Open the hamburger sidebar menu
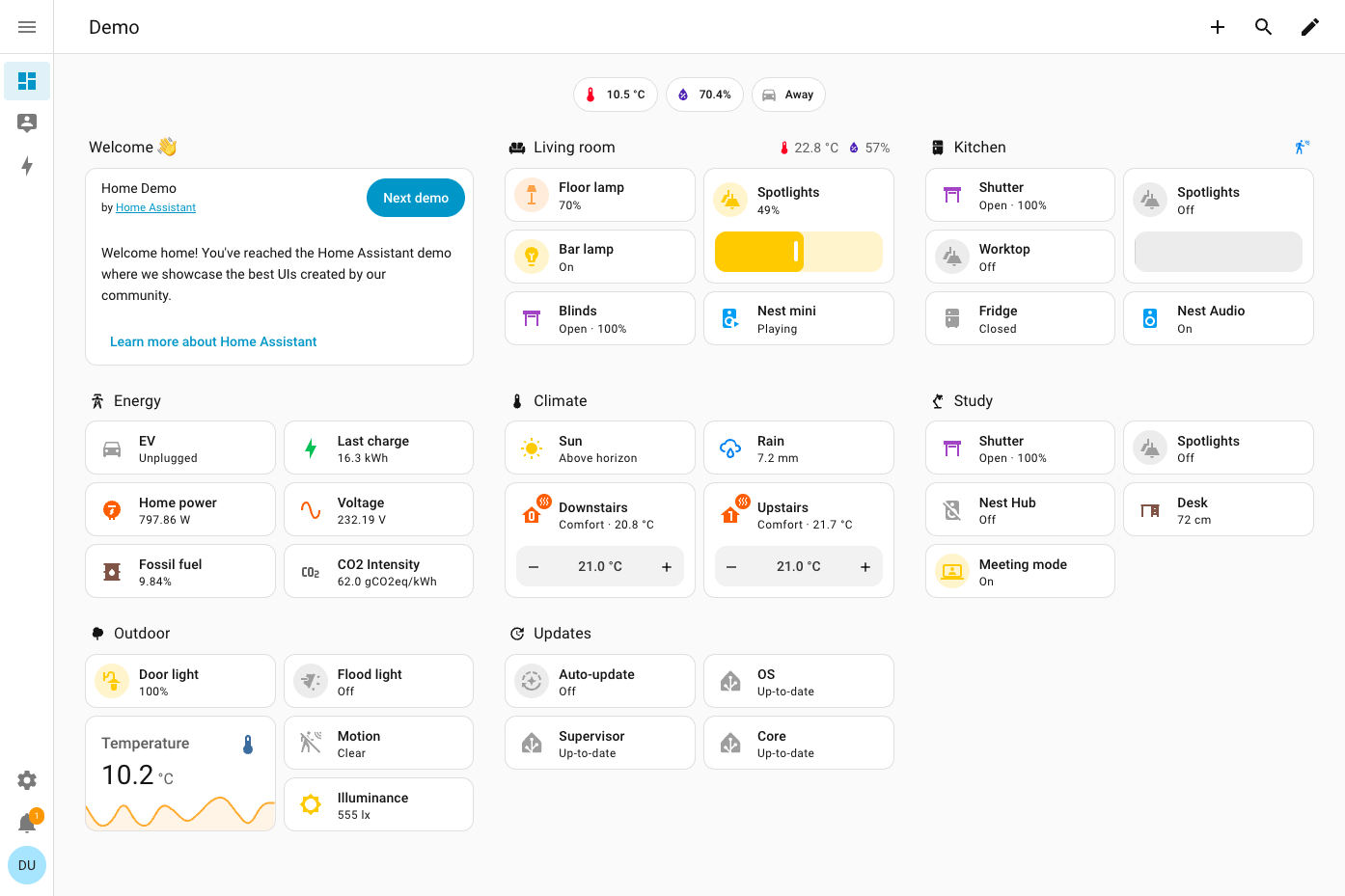Viewport: 1345px width, 896px height. coord(27,27)
